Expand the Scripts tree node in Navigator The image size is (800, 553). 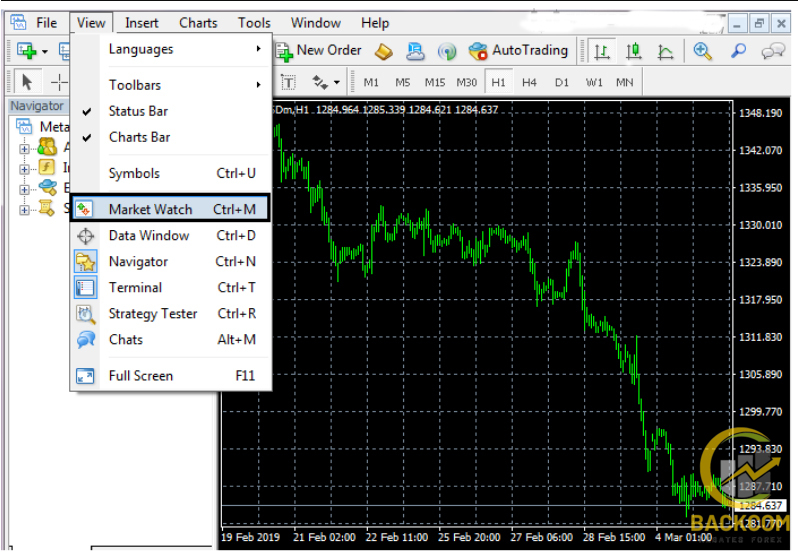coord(24,210)
